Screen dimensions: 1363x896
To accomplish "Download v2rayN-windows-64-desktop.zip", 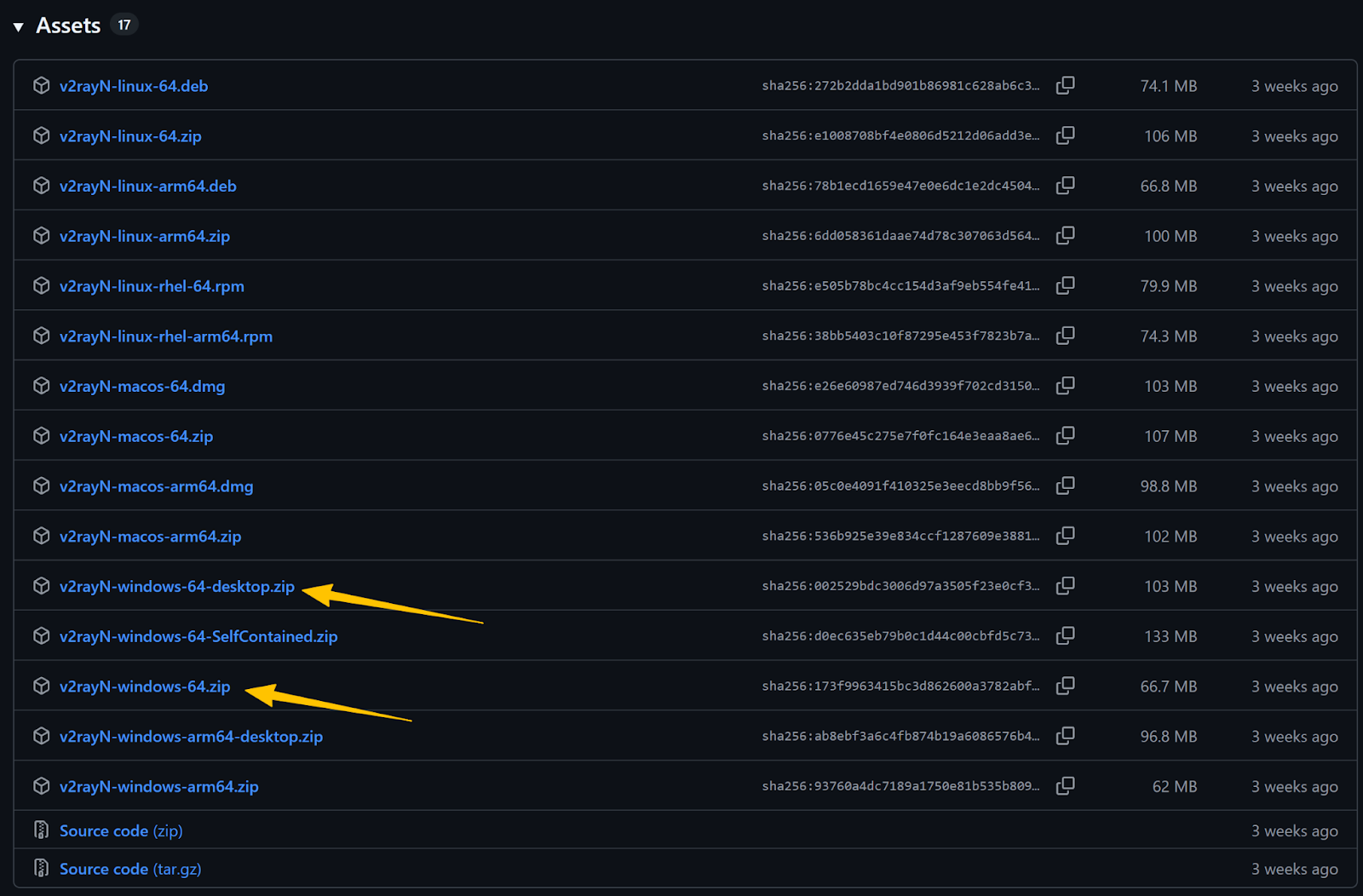I will click(176, 587).
